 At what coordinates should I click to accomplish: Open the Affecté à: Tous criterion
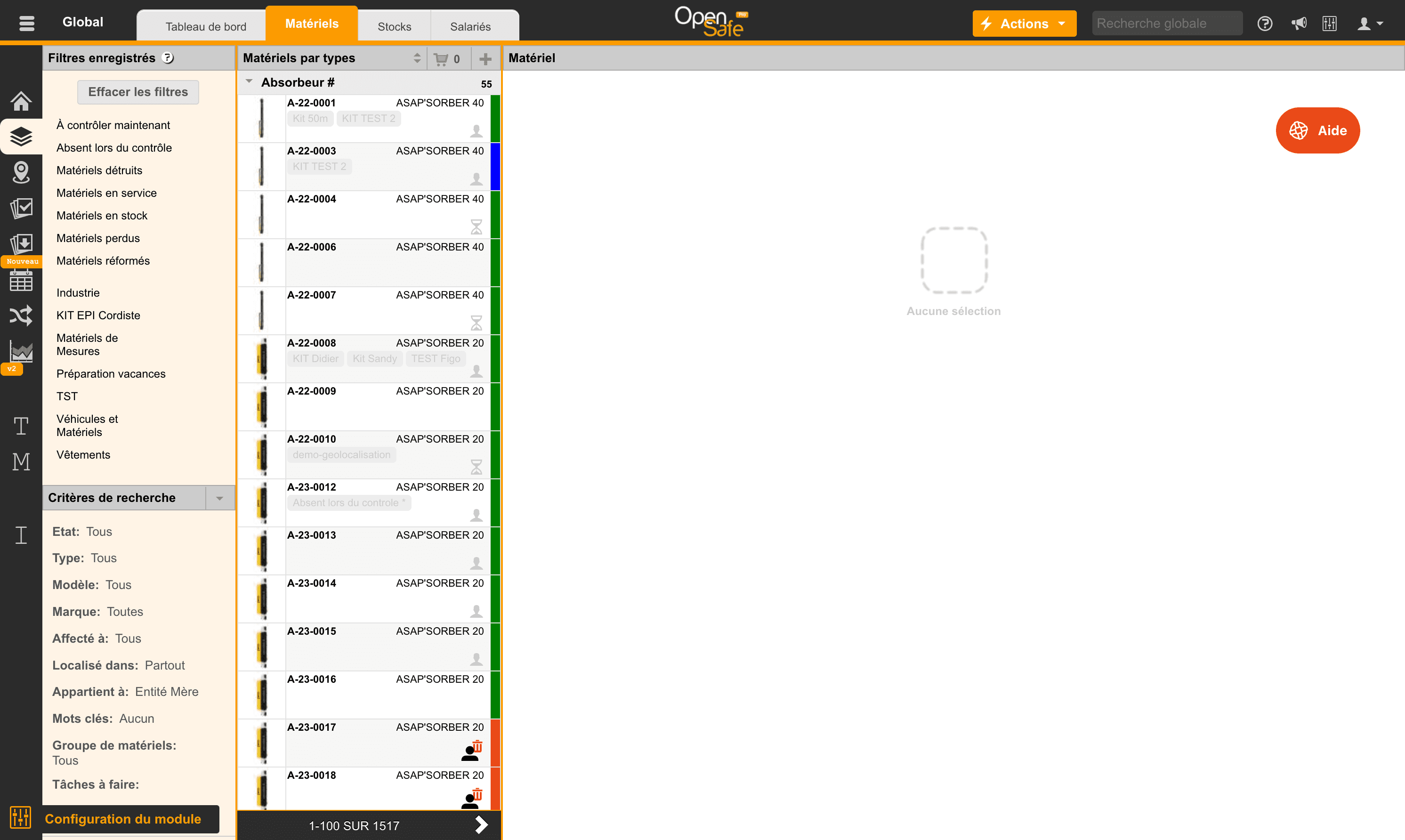[x=97, y=638]
